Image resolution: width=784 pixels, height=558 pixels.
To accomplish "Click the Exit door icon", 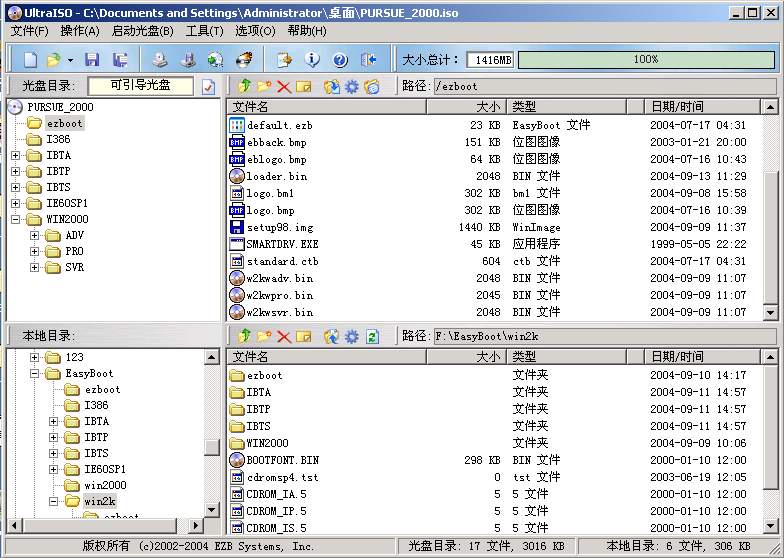I will point(368,60).
